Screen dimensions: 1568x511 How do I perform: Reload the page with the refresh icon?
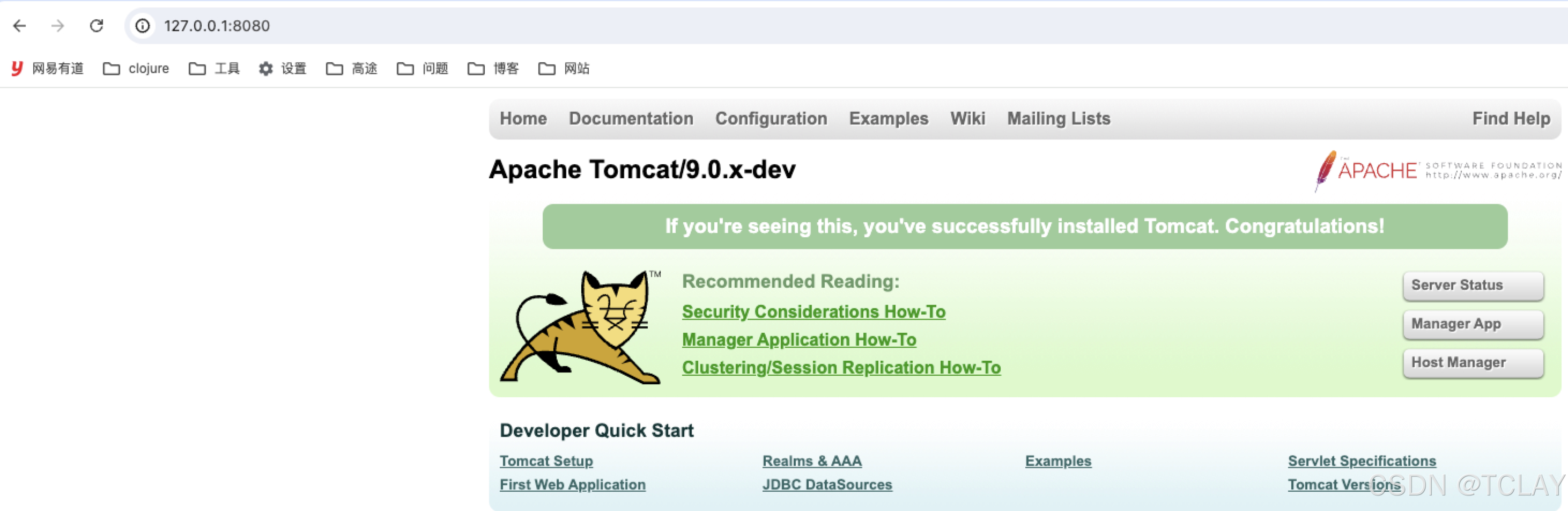pos(98,26)
